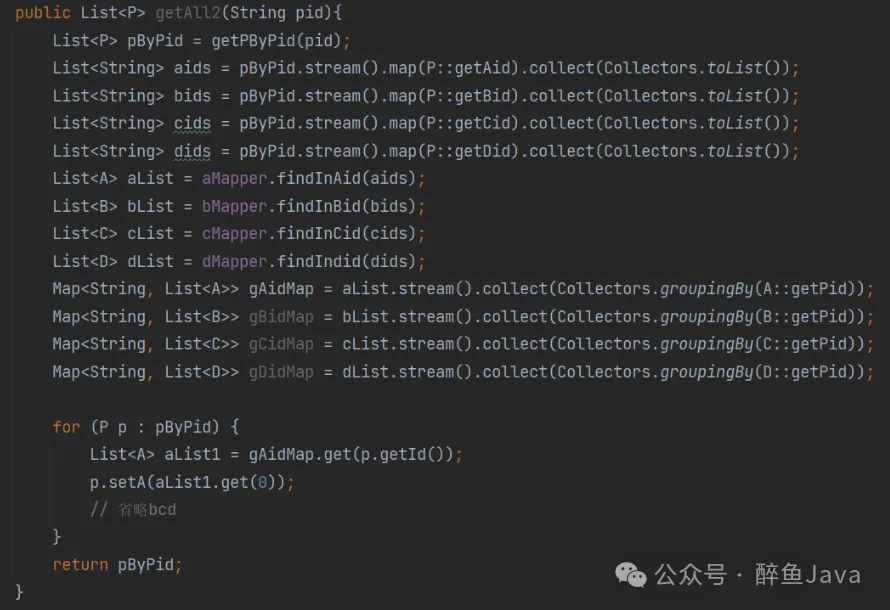Click the WeChat logo in the watermark
Viewport: 890px width, 610px height.
pyautogui.click(x=631, y=573)
